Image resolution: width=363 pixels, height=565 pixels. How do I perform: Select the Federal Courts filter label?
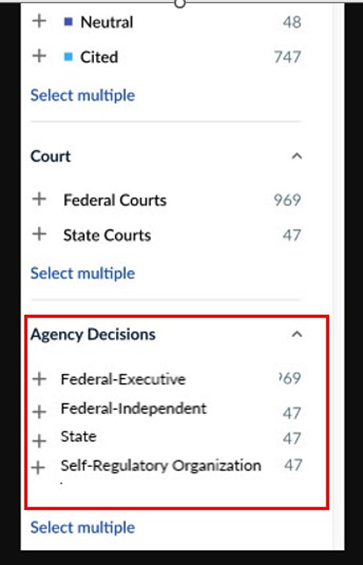click(115, 200)
